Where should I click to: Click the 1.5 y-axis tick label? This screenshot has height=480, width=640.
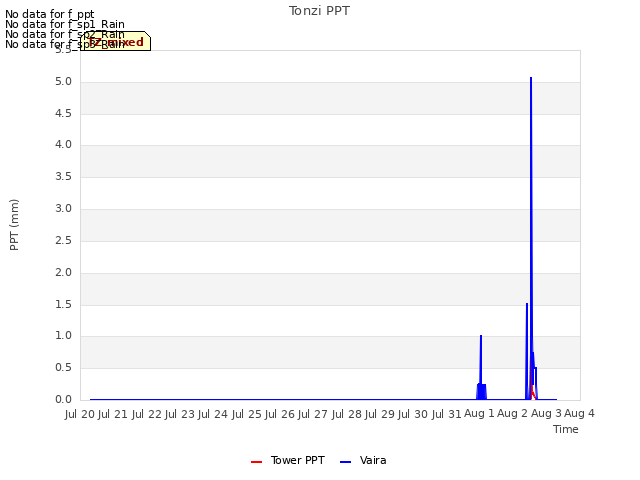pos(63,304)
